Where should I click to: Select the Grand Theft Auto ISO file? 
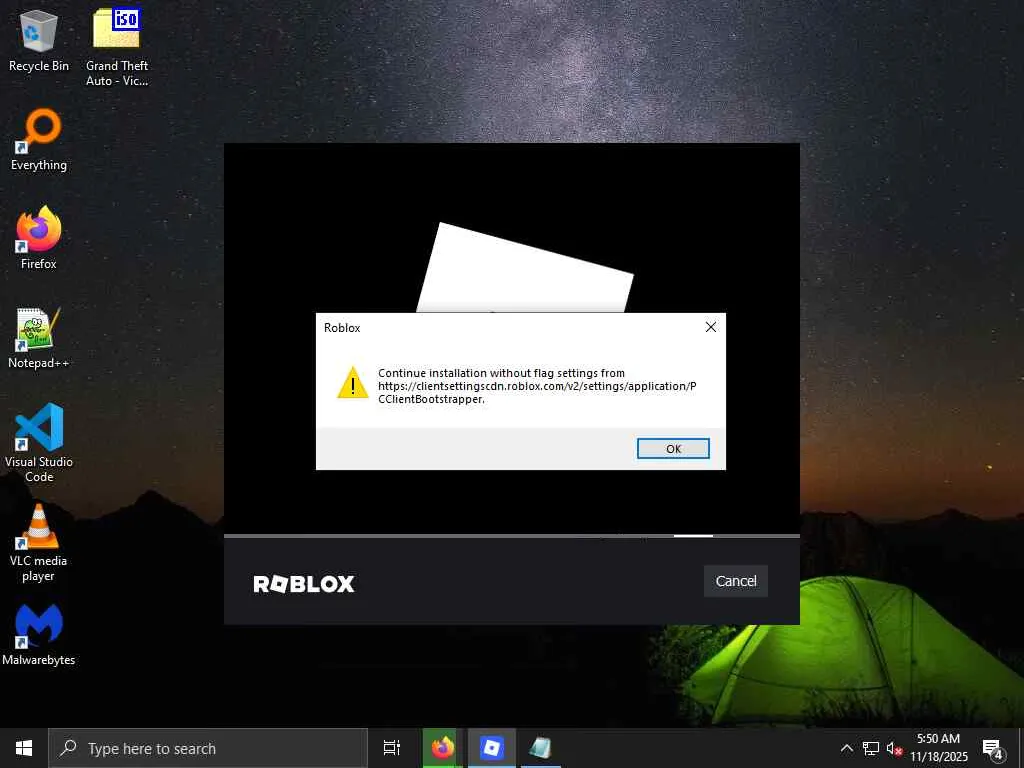pyautogui.click(x=117, y=47)
